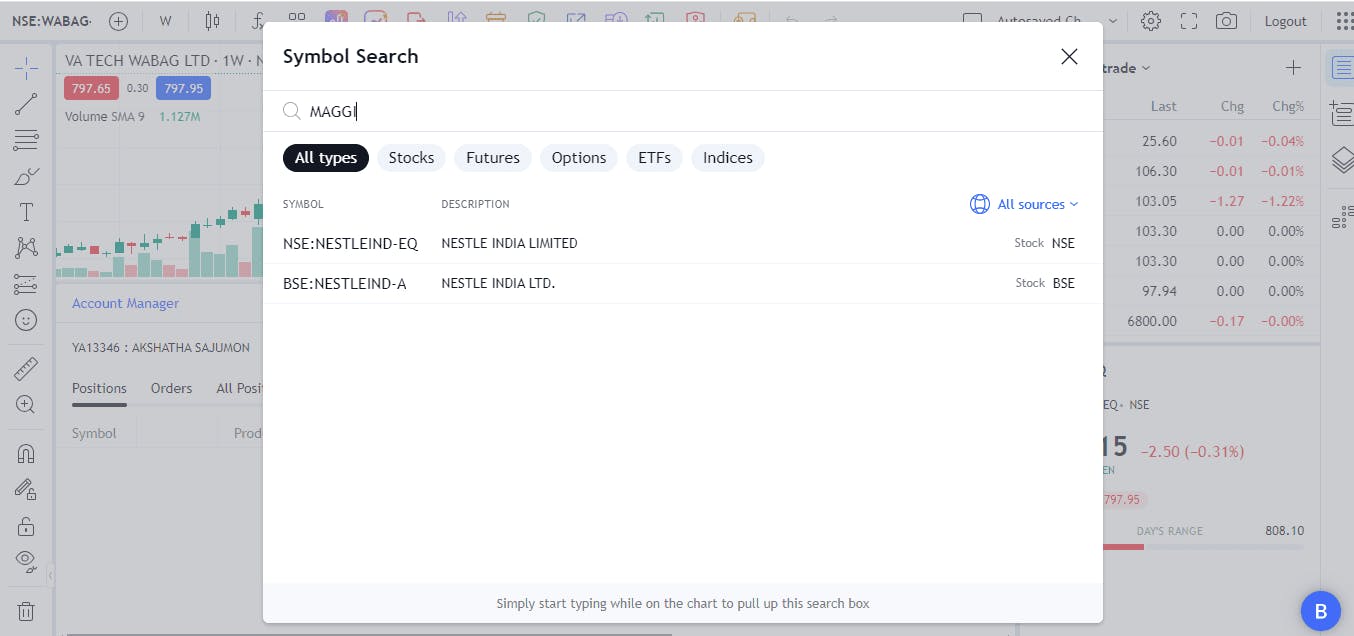The image size is (1354, 636).
Task: Click the Logout button
Action: tap(1285, 21)
